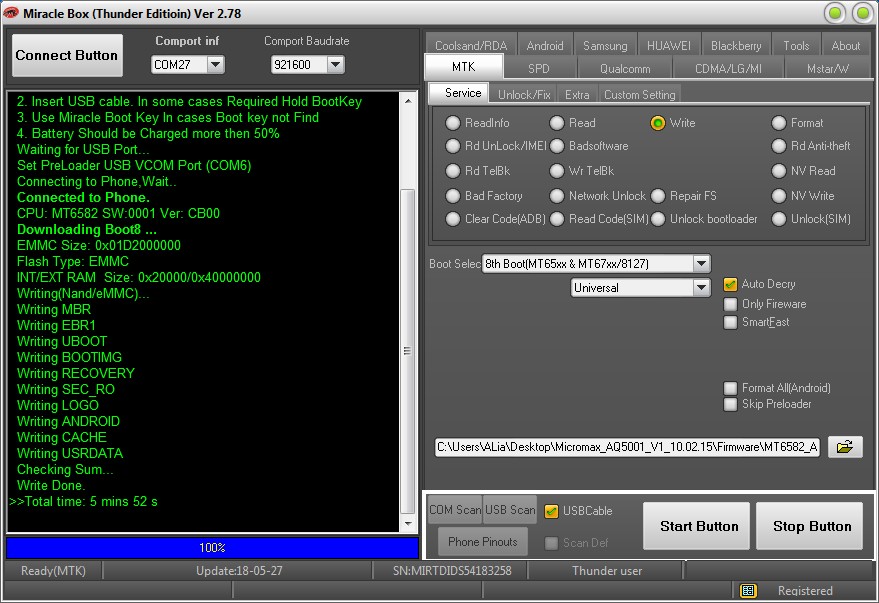Click the COM Scan button
The height and width of the screenshot is (603, 879).
coord(455,509)
